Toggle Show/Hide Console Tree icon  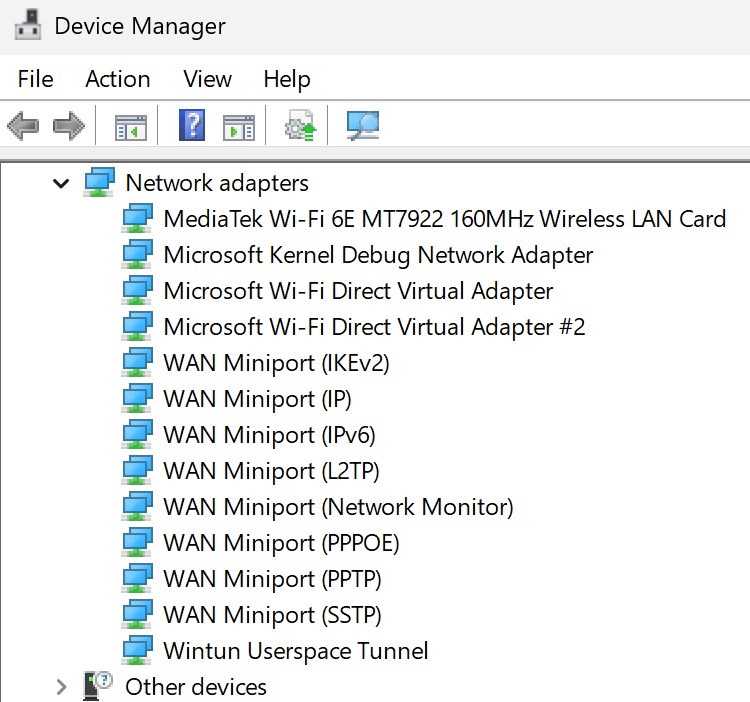point(131,127)
